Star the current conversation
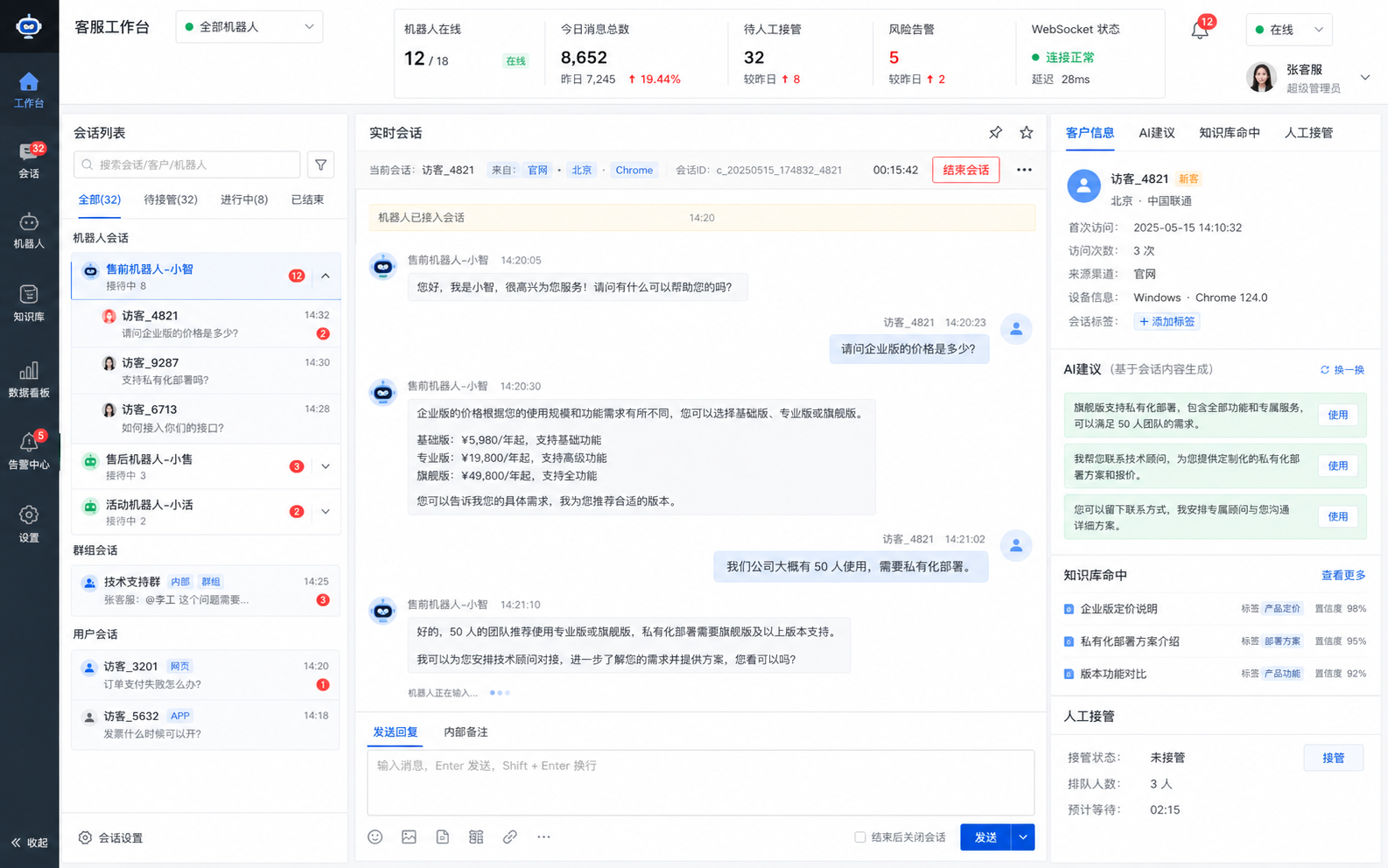The width and height of the screenshot is (1388, 868). coord(1027,133)
